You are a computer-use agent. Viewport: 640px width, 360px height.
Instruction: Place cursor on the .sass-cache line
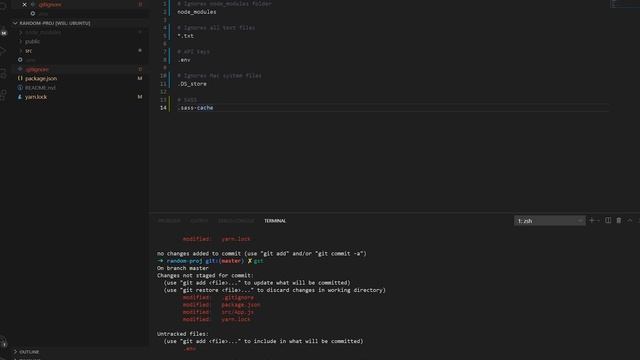196,108
